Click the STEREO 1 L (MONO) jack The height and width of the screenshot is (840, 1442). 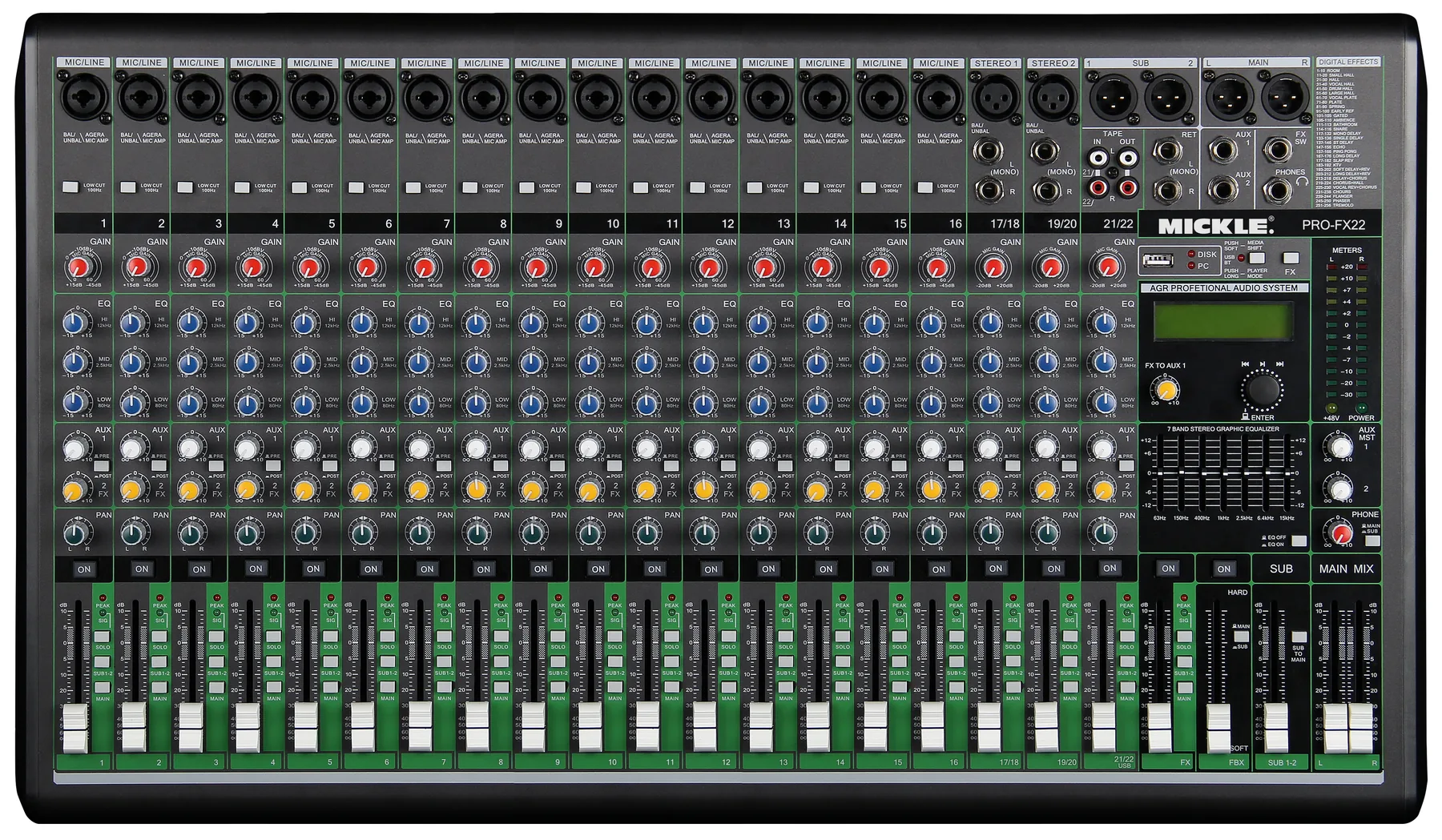point(989,151)
